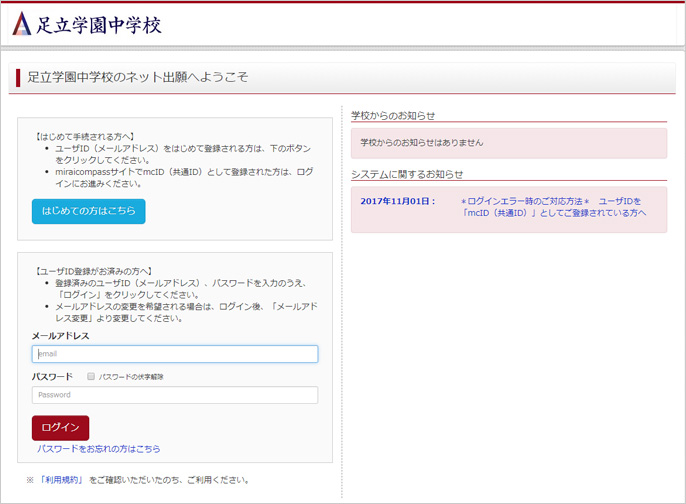Click into the Password input field
Viewport: 686px width, 504px height.
(x=175, y=395)
